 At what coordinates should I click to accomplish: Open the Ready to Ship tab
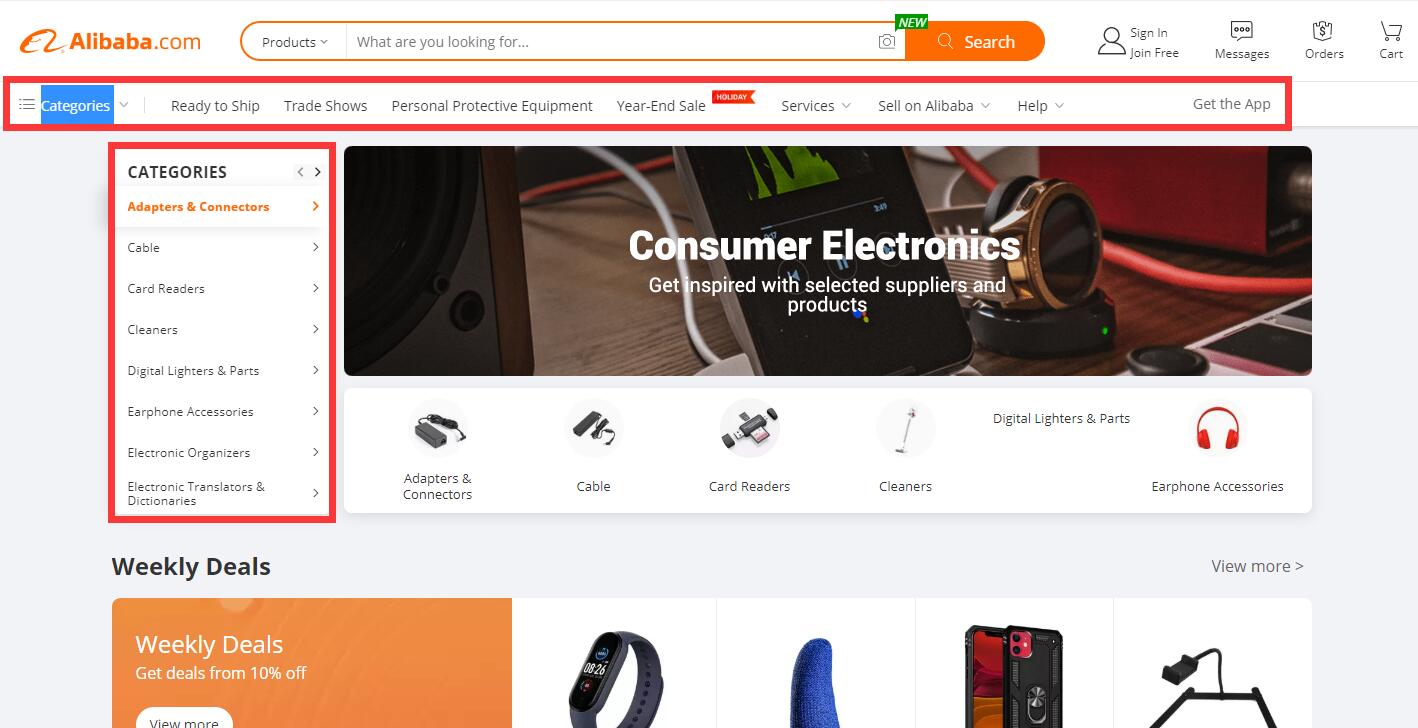215,106
